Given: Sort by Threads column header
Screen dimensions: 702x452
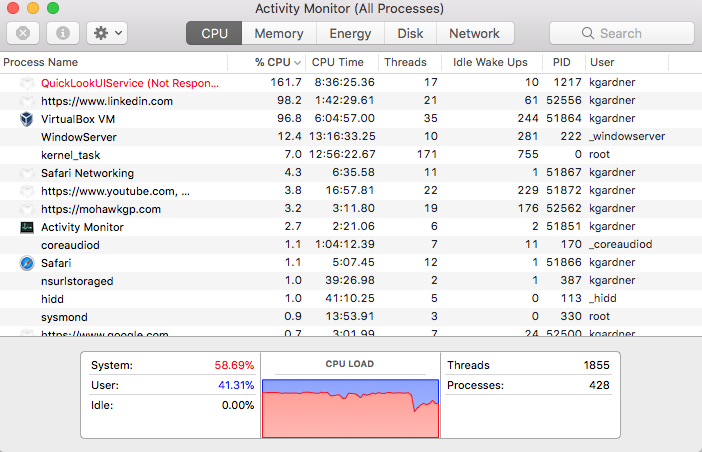Looking at the screenshot, I should point(410,62).
